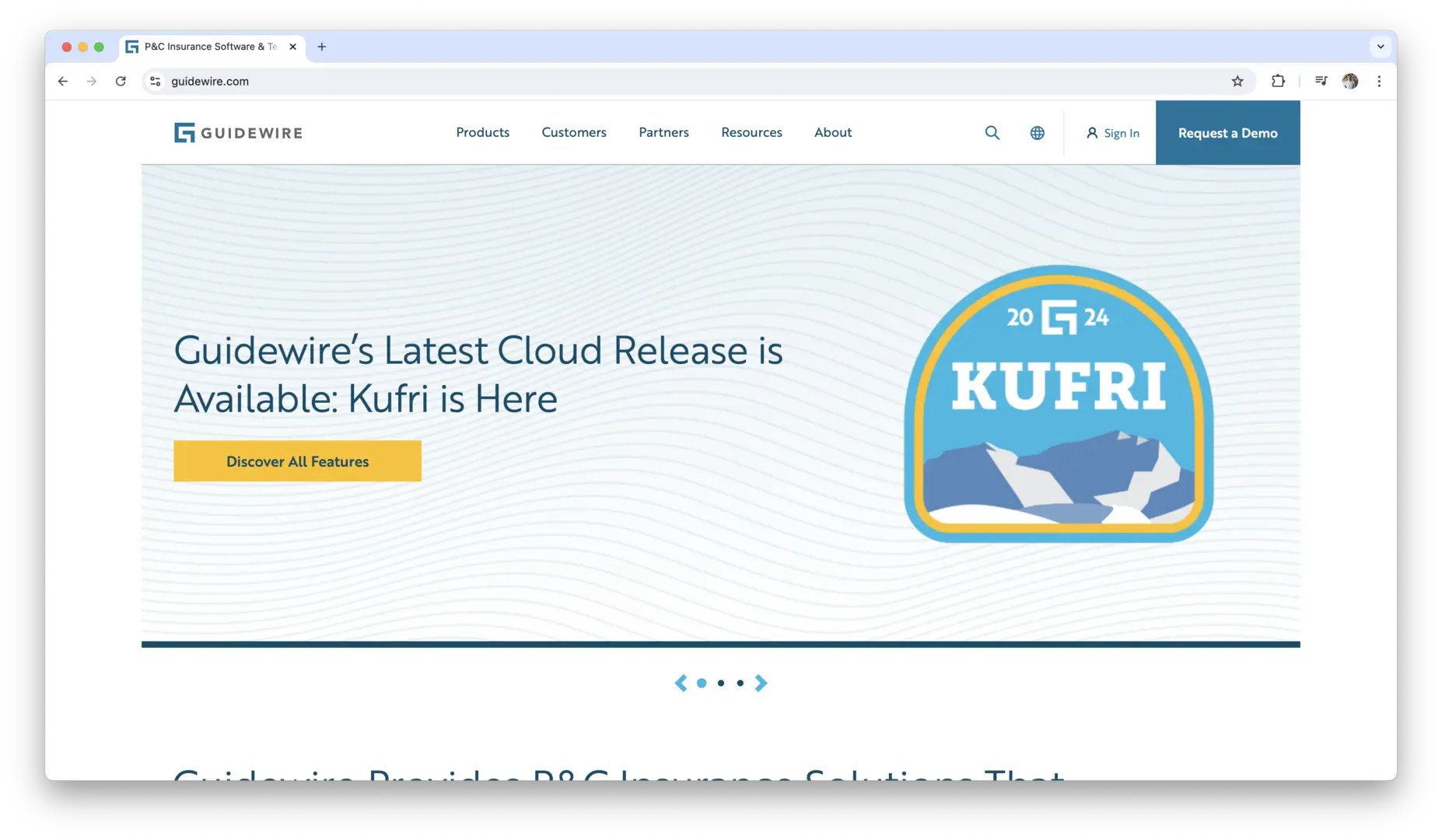Select the third carousel dot
Viewport: 1442px width, 840px height.
[740, 683]
